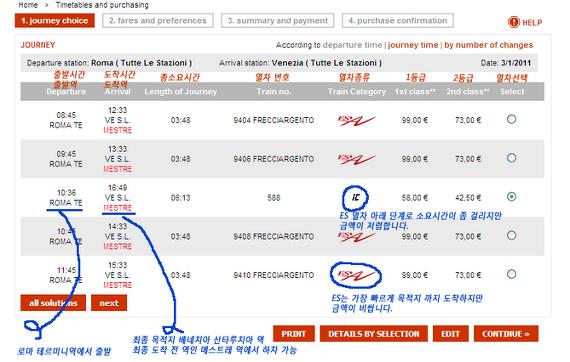Click the all solutions button
The image size is (570, 362).
pyautogui.click(x=53, y=303)
